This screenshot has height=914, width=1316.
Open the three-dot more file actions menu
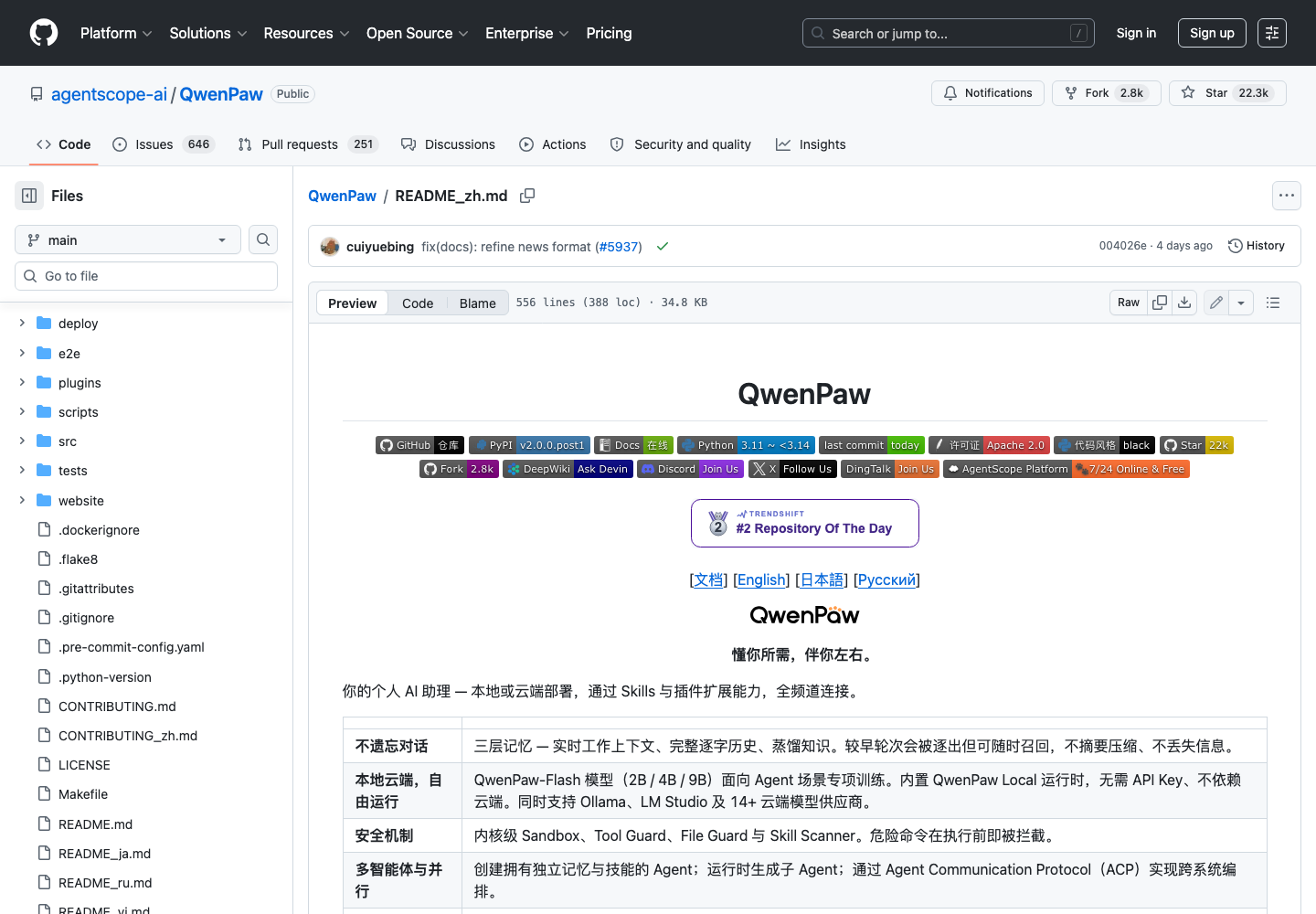coord(1287,196)
